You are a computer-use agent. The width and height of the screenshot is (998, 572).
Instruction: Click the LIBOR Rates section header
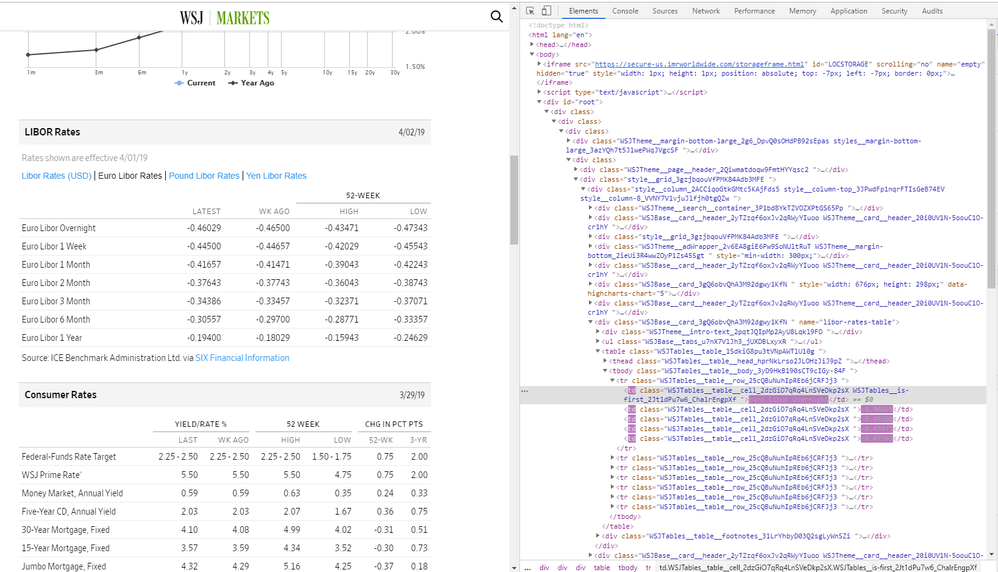coord(225,132)
